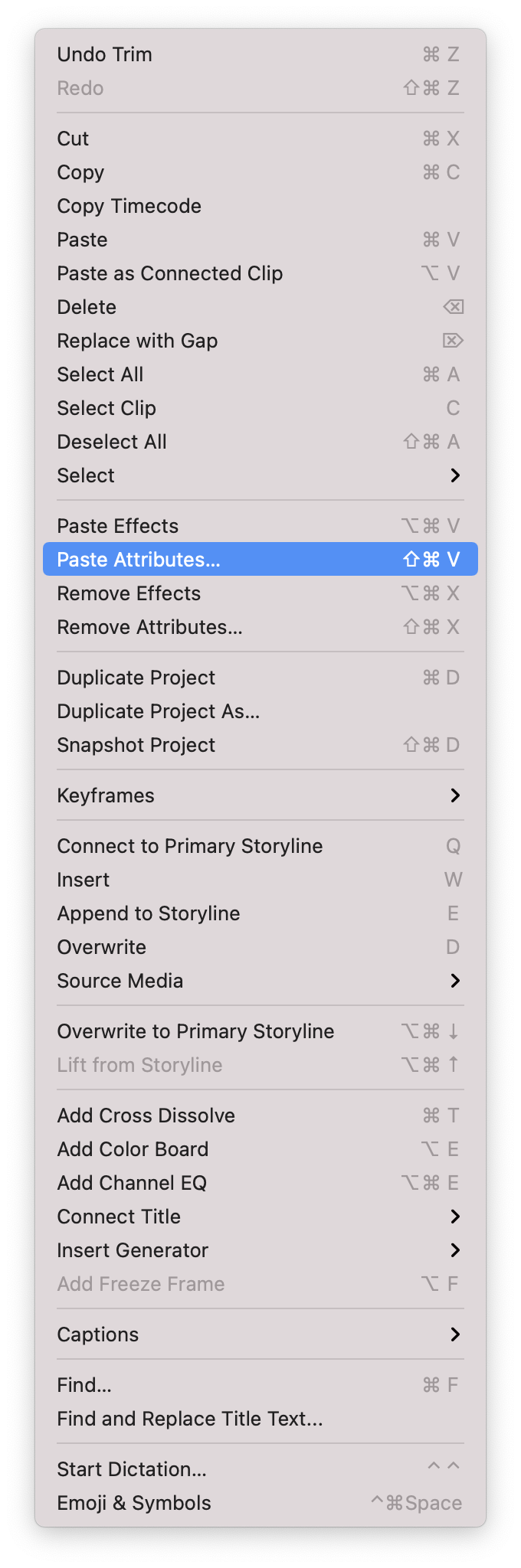Image resolution: width=521 pixels, height=1568 pixels.
Task: Click Copy Timecode
Action: click(x=260, y=206)
